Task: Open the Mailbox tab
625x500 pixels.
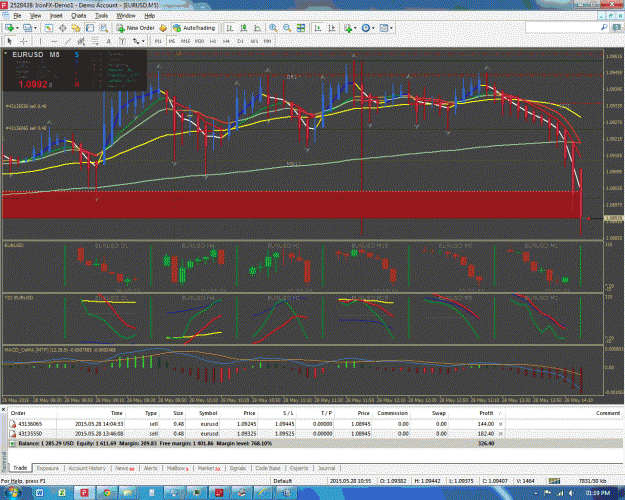Action: [x=177, y=468]
